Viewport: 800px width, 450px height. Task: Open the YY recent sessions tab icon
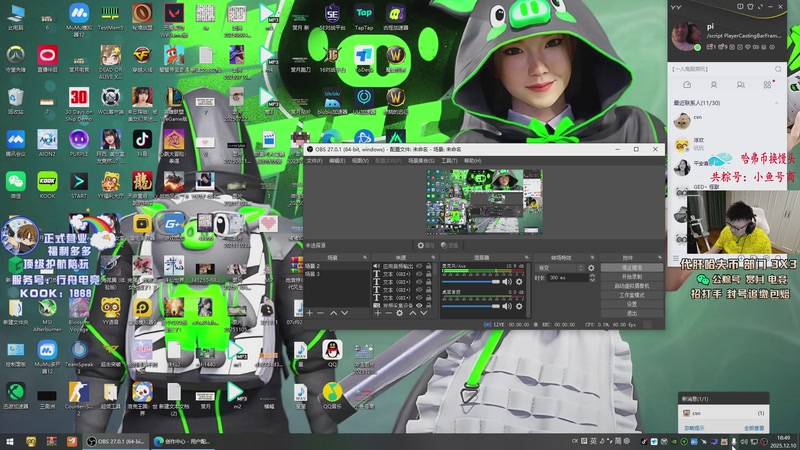[x=687, y=85]
